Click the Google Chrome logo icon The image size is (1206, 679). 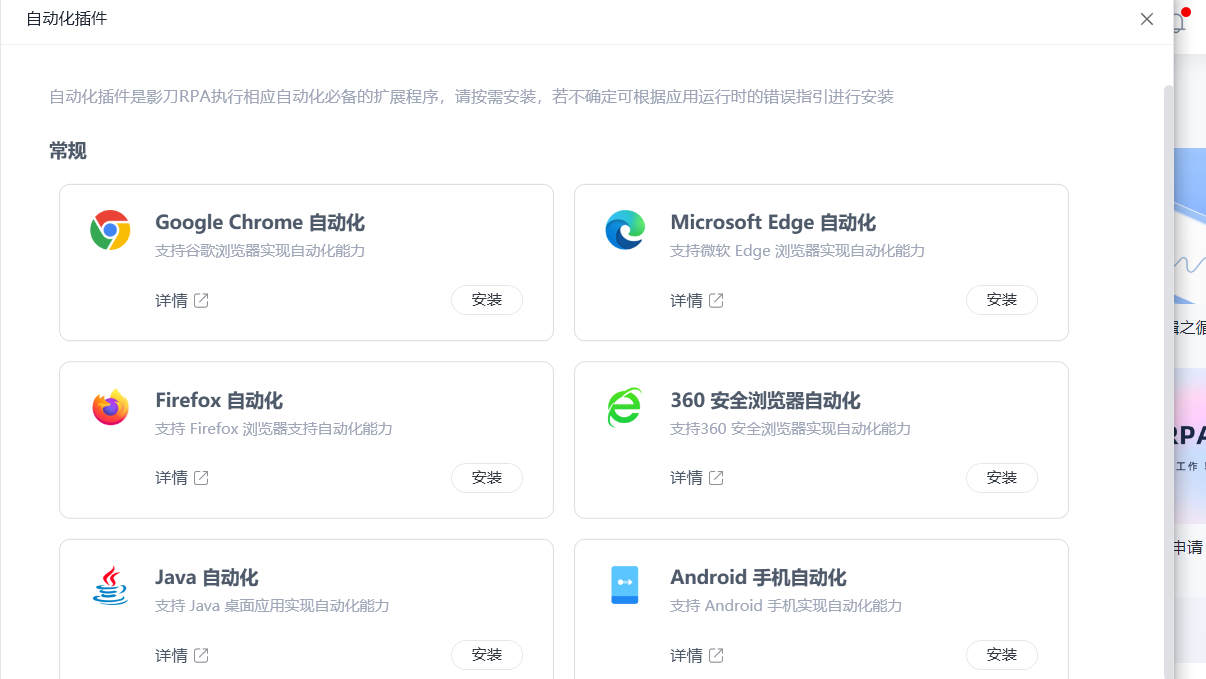110,230
